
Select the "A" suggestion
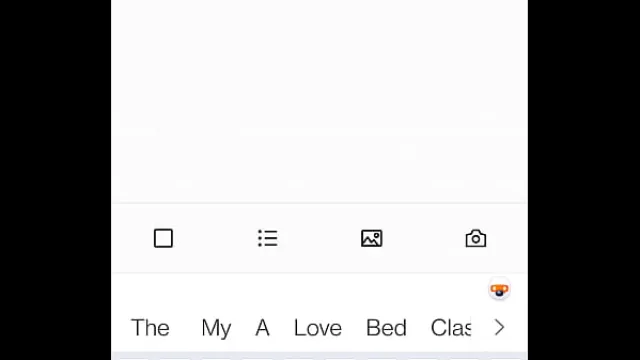coord(262,327)
